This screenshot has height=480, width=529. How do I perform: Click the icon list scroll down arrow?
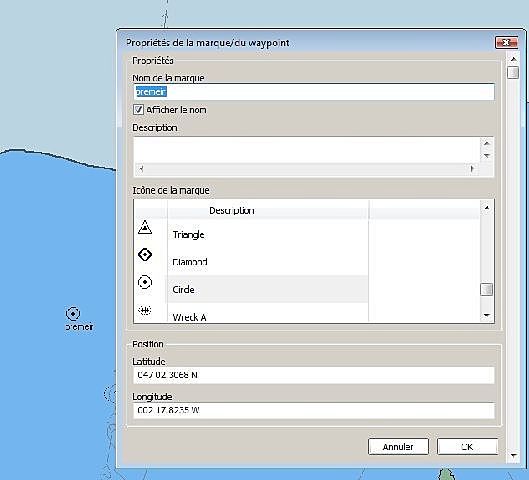coord(486,315)
